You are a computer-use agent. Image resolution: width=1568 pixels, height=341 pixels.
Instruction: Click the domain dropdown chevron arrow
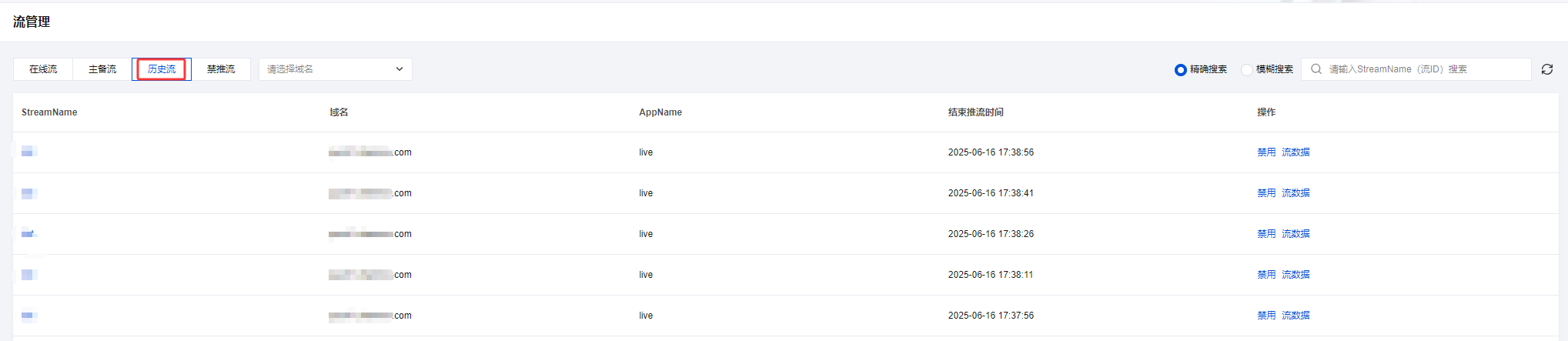pos(400,69)
